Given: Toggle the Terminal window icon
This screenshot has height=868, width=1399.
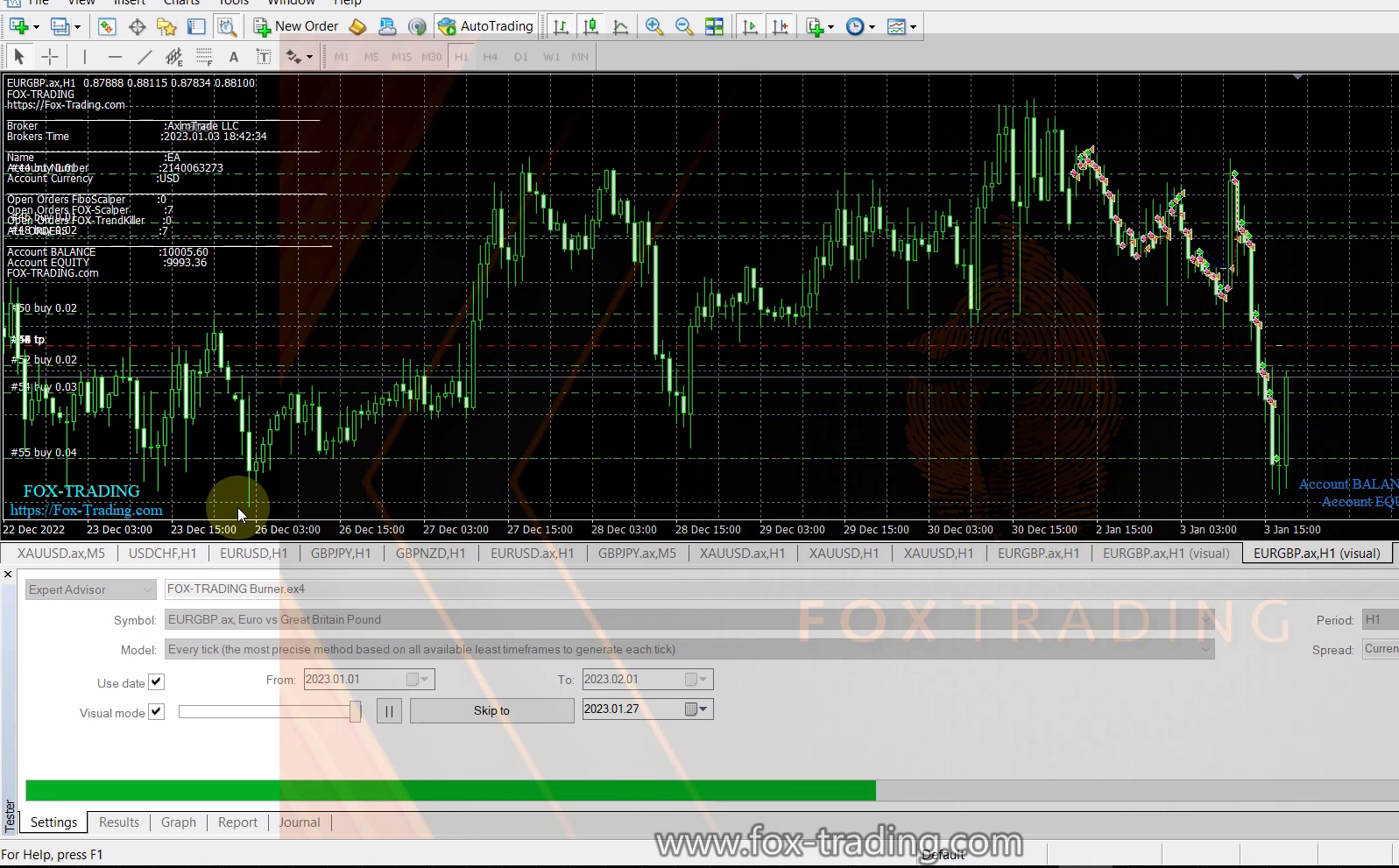Looking at the screenshot, I should [196, 26].
